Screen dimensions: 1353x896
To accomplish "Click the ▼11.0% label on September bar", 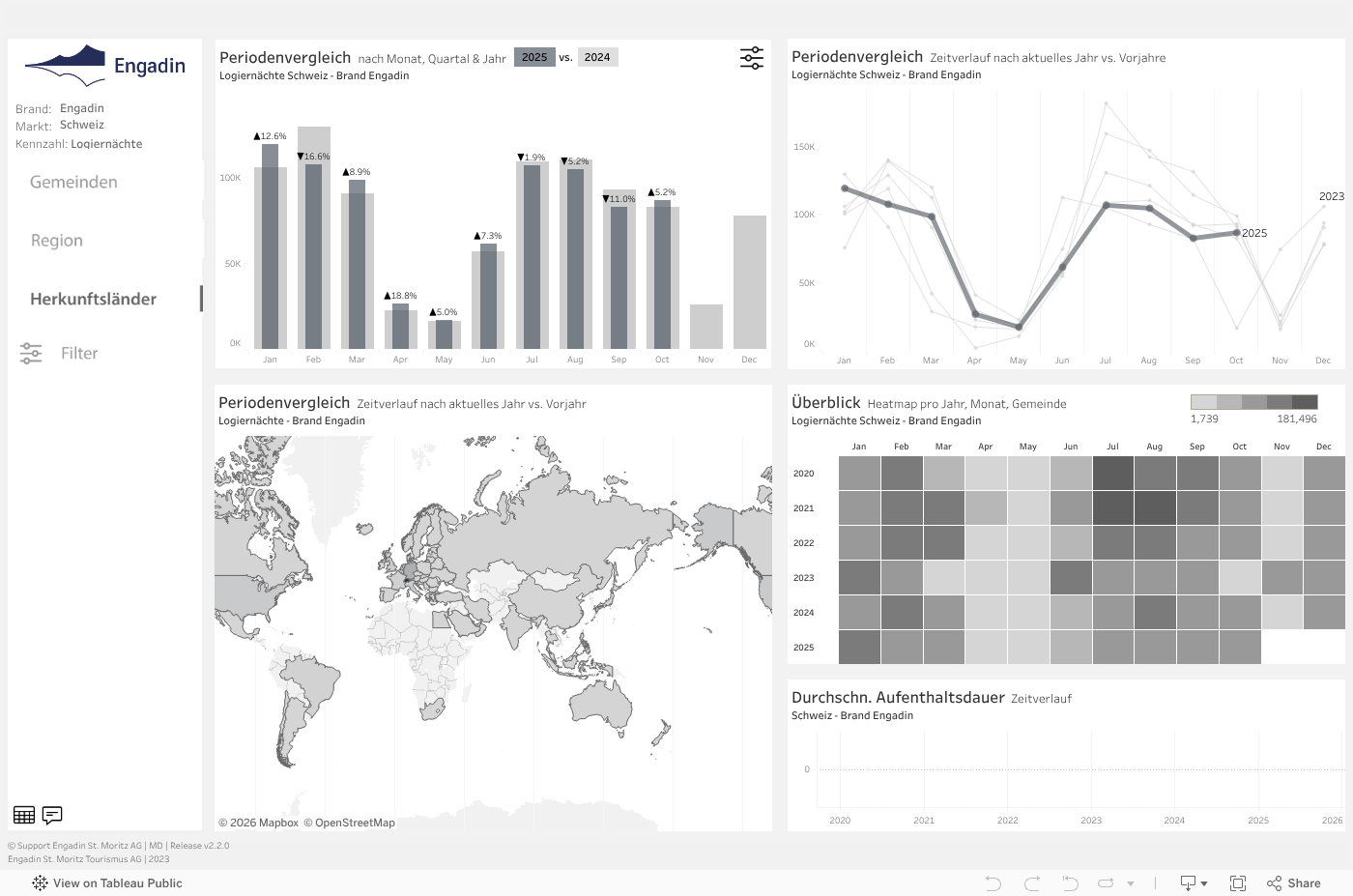I will pyautogui.click(x=619, y=199).
